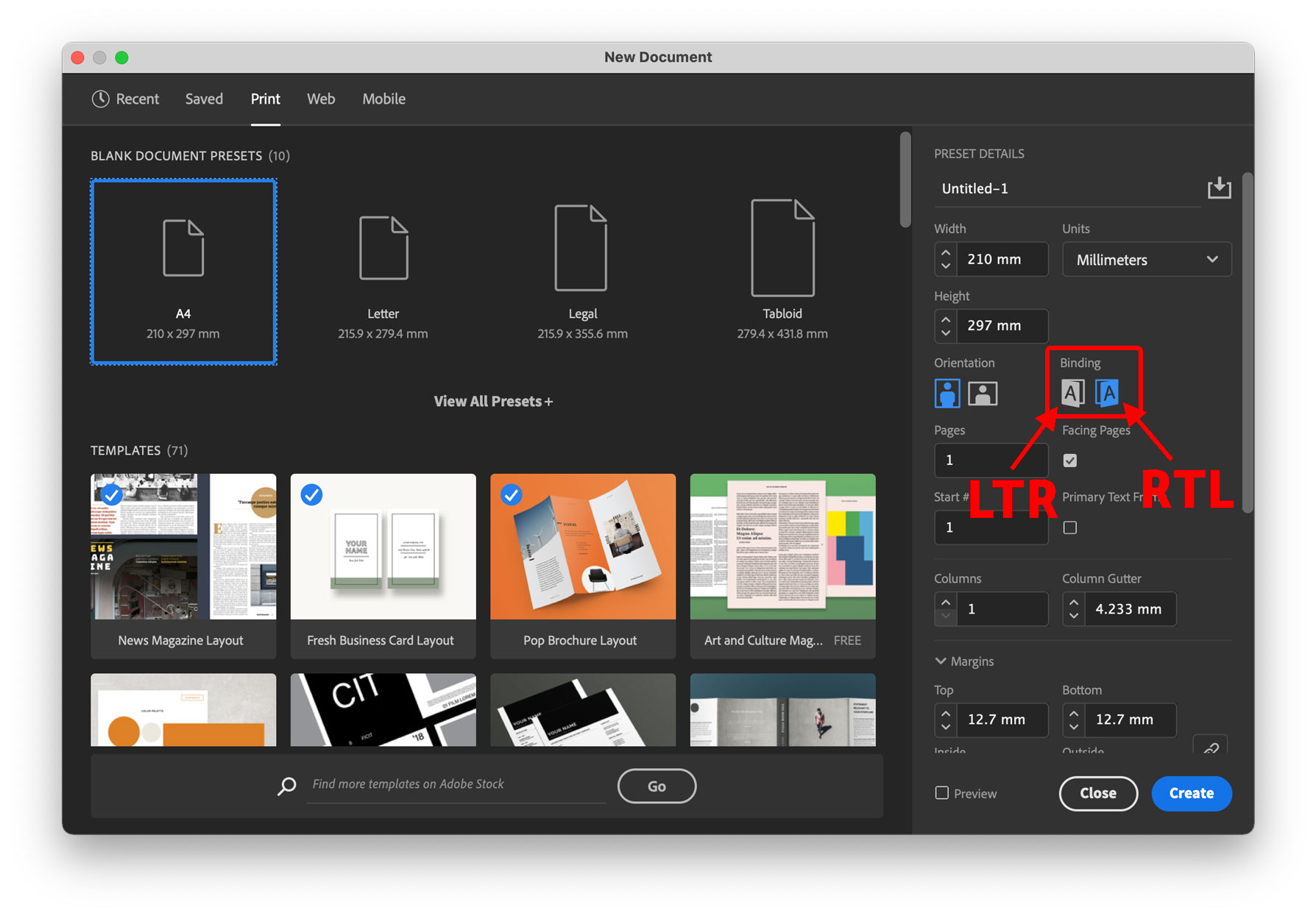Increase Column Gutter with the up stepper
This screenshot has width=1316, height=916.
click(1073, 602)
